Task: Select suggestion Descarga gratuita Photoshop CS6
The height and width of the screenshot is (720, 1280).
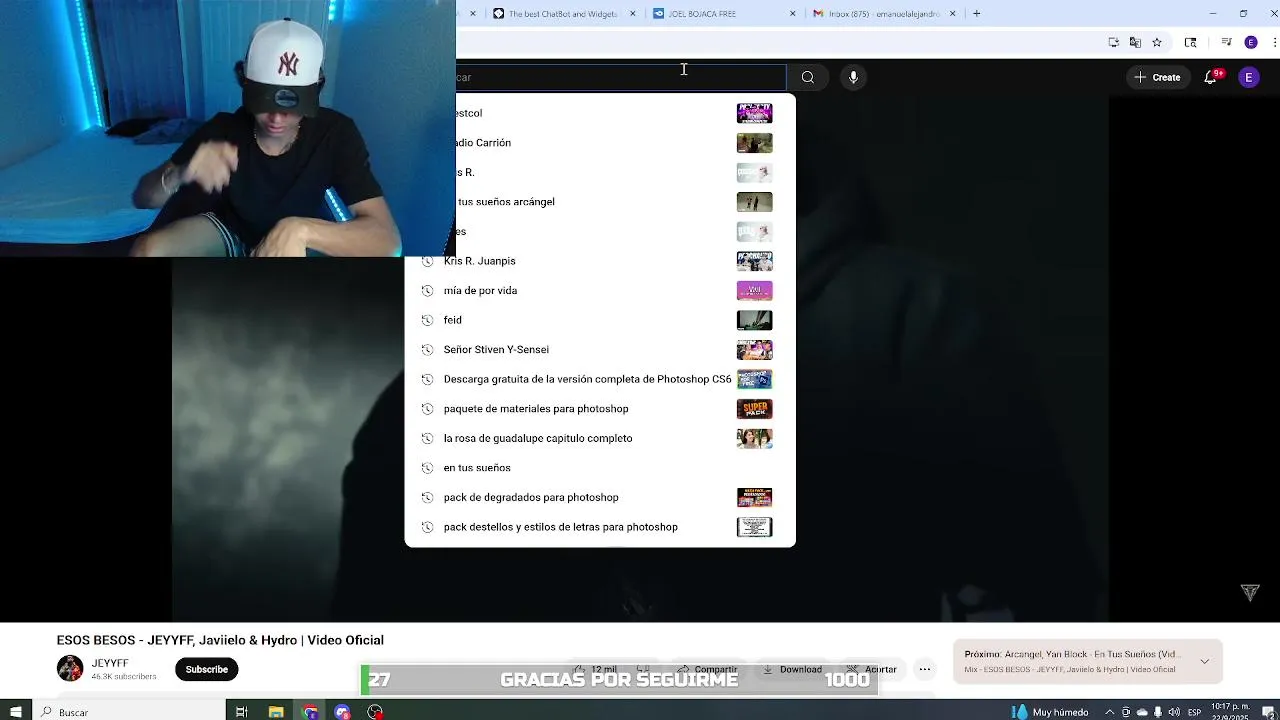Action: click(600, 379)
